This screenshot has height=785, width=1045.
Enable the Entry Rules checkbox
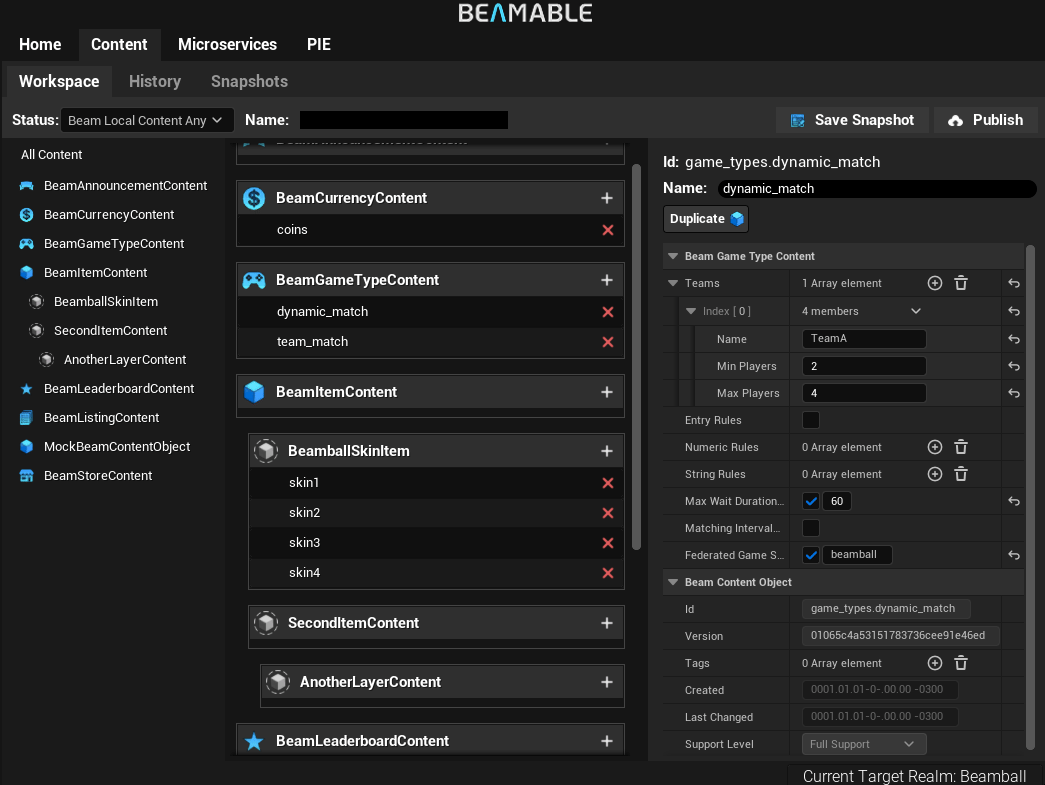pyautogui.click(x=811, y=420)
